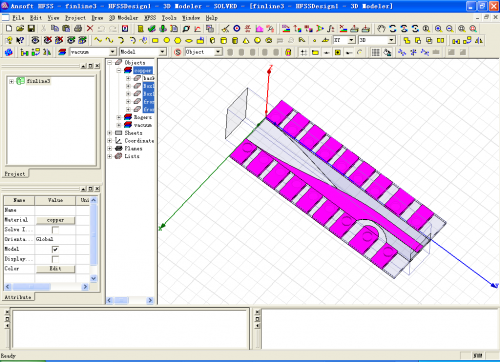Select the Draw rectangle tool
Viewport: 500px width, 362px height.
point(155,41)
